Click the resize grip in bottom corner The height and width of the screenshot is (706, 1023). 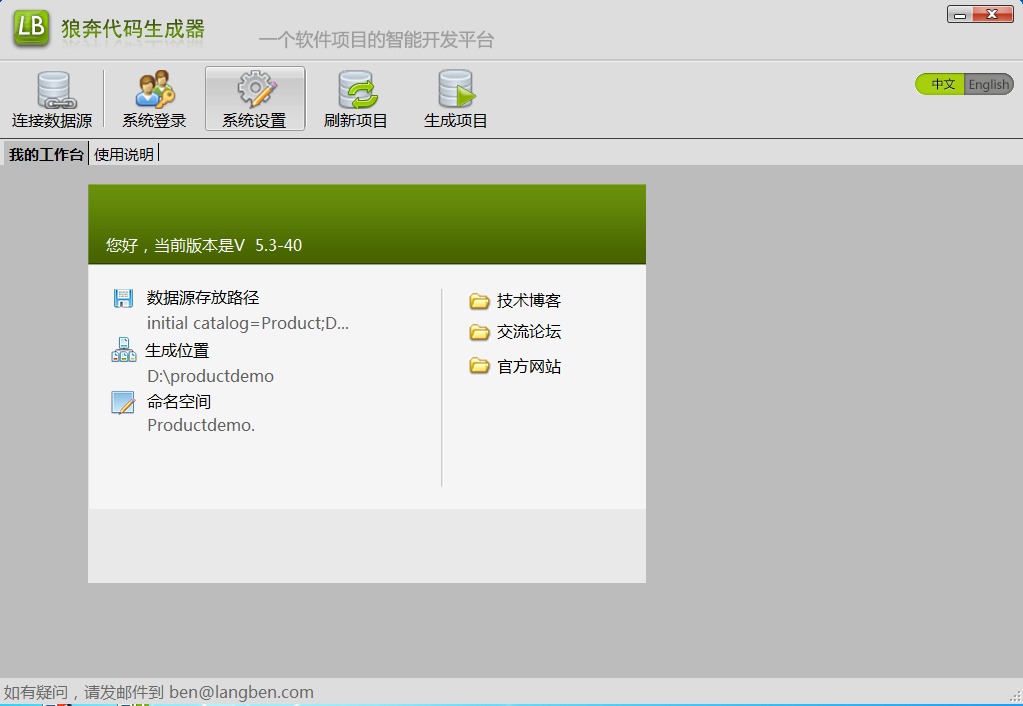pyautogui.click(x=1016, y=697)
